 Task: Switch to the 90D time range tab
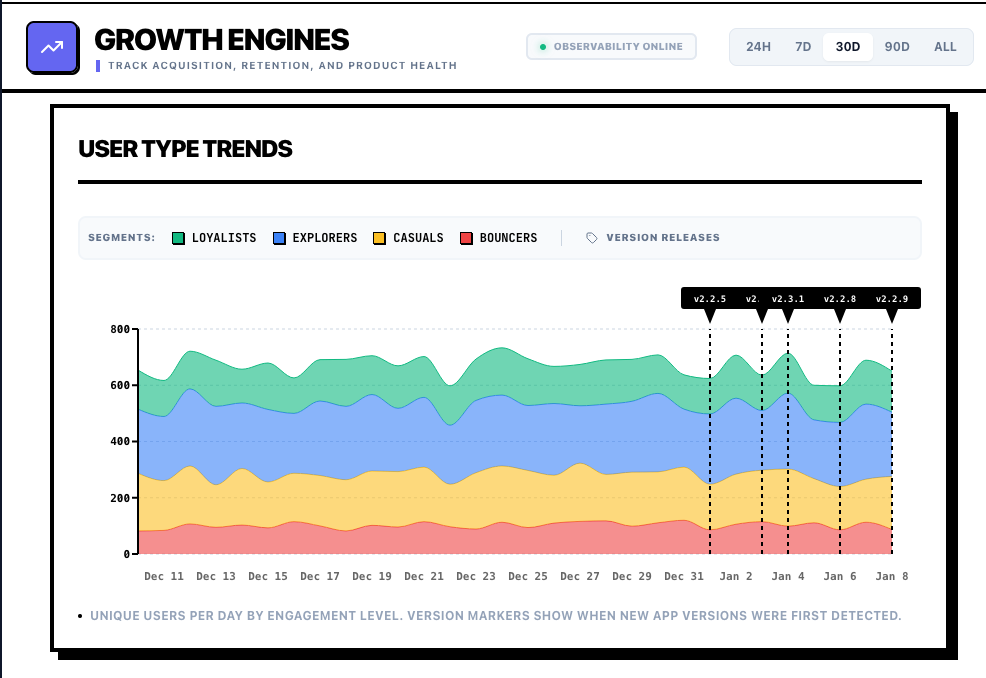(x=897, y=46)
